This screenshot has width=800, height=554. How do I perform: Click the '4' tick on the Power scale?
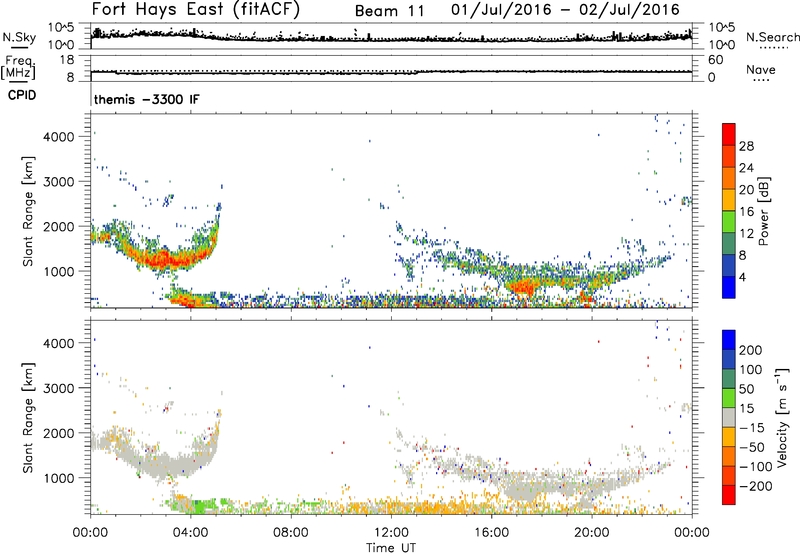[x=743, y=277]
